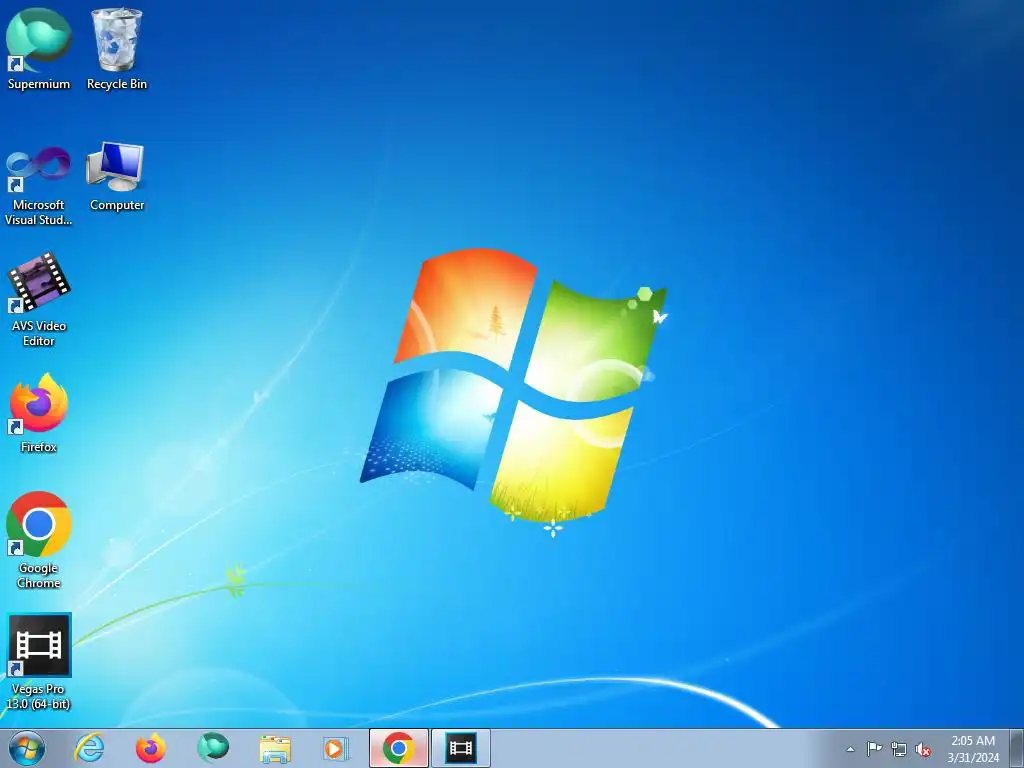The width and height of the screenshot is (1024, 768).
Task: Launch Firefox from the taskbar
Action: pyautogui.click(x=151, y=748)
